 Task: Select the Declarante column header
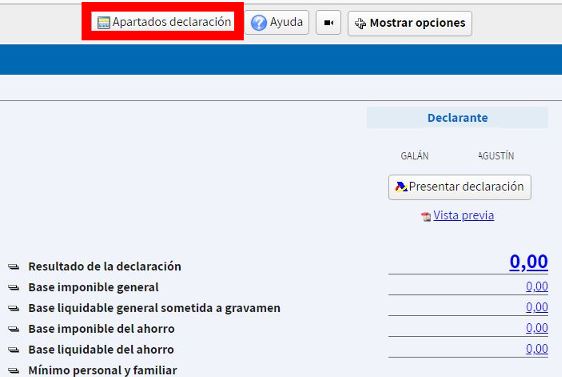[457, 118]
